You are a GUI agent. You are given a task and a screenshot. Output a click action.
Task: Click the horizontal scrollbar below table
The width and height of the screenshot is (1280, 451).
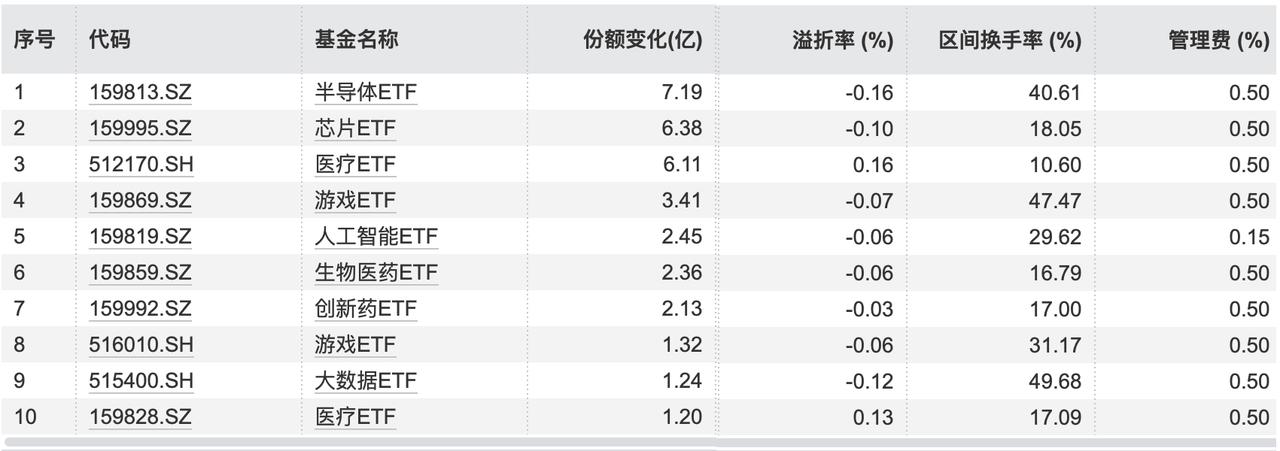[x=640, y=442]
